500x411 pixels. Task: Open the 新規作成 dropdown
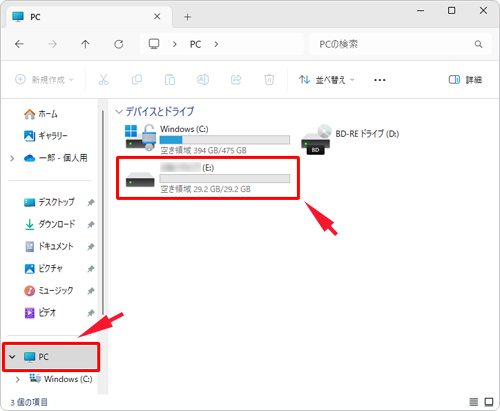click(x=44, y=80)
